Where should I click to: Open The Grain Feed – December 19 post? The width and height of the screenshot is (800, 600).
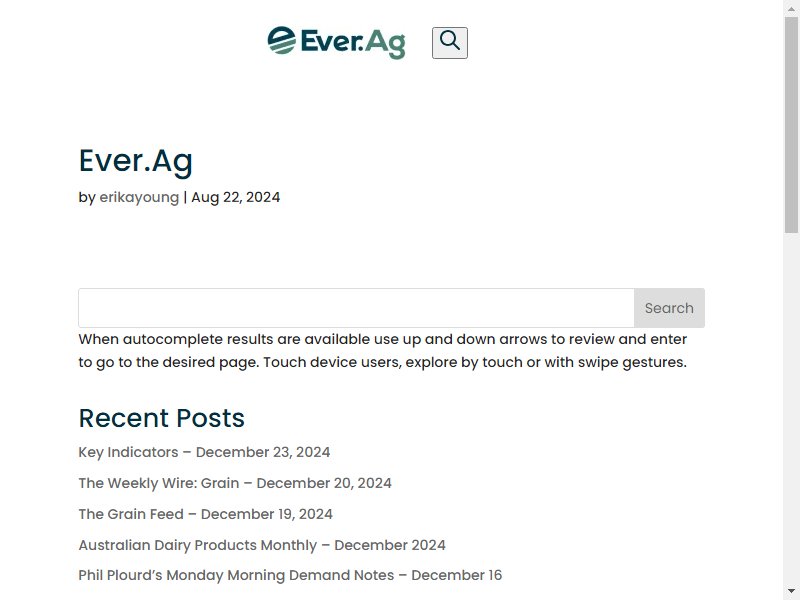click(206, 514)
